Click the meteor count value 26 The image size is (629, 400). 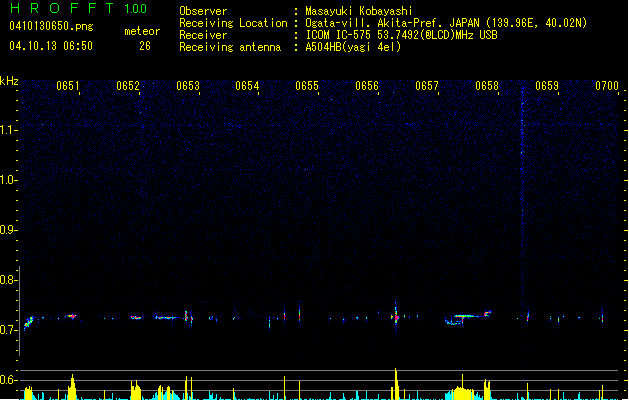coord(145,46)
